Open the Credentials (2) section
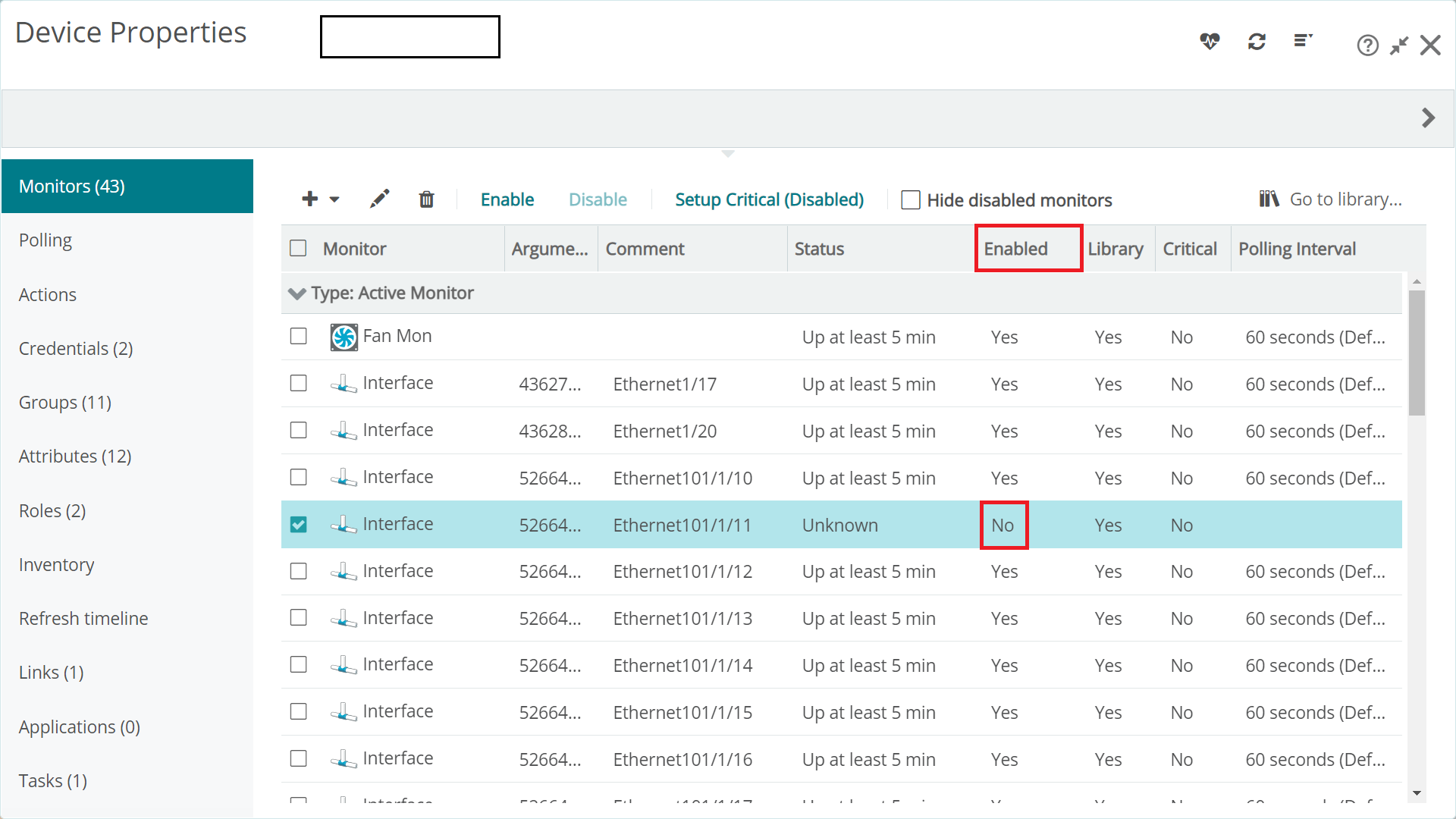The image size is (1456, 819). pos(75,348)
